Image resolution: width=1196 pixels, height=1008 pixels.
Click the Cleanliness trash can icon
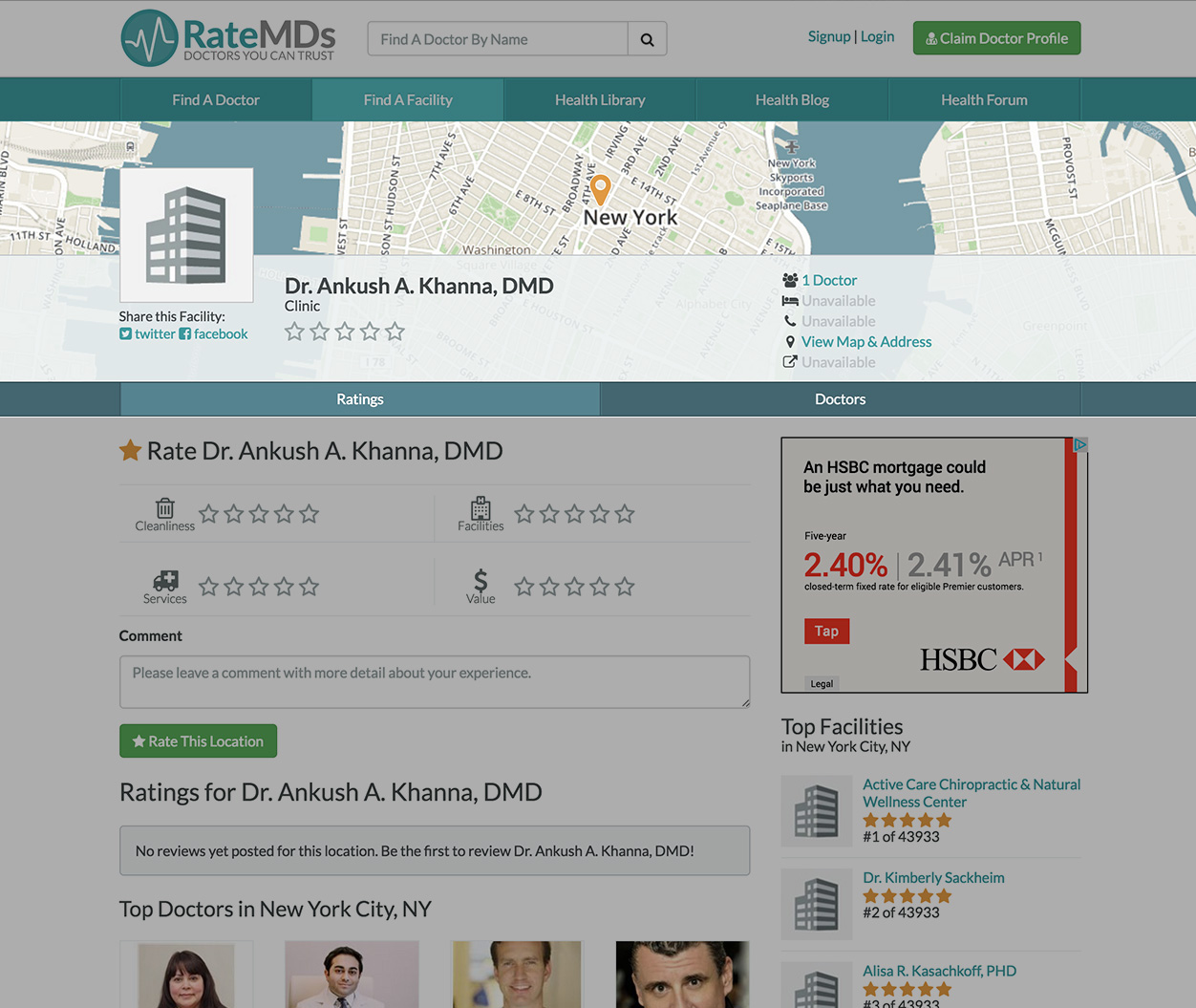click(165, 507)
